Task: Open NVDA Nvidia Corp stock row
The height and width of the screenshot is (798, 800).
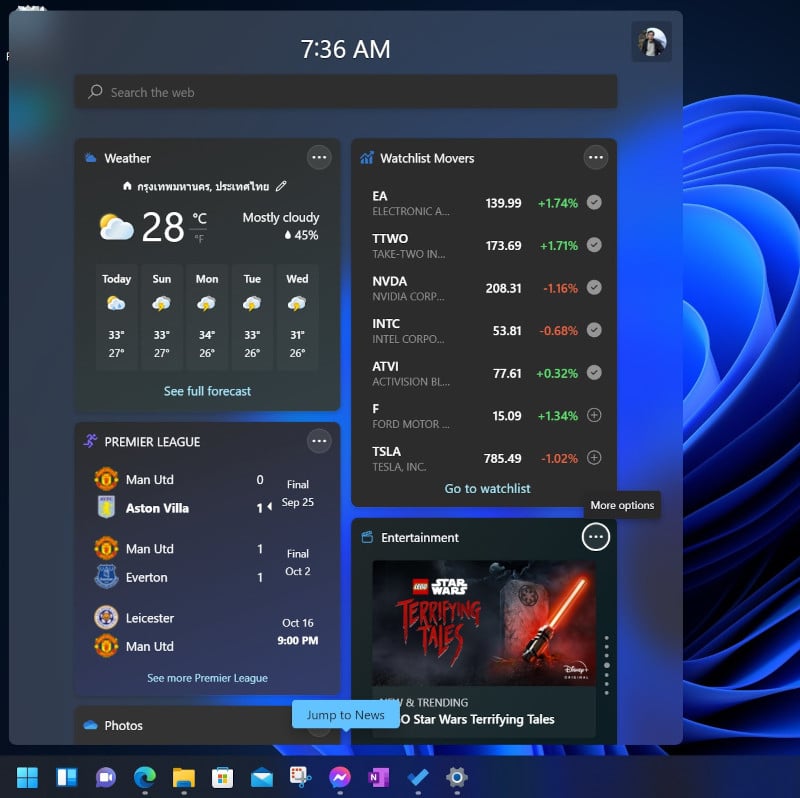Action: tap(485, 288)
